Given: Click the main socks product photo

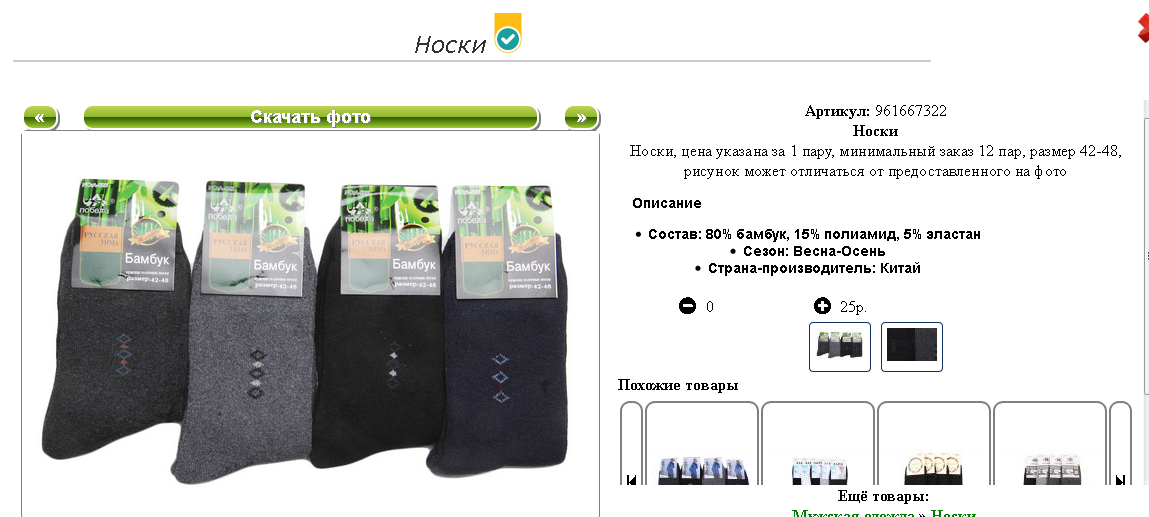Looking at the screenshot, I should coord(310,330).
